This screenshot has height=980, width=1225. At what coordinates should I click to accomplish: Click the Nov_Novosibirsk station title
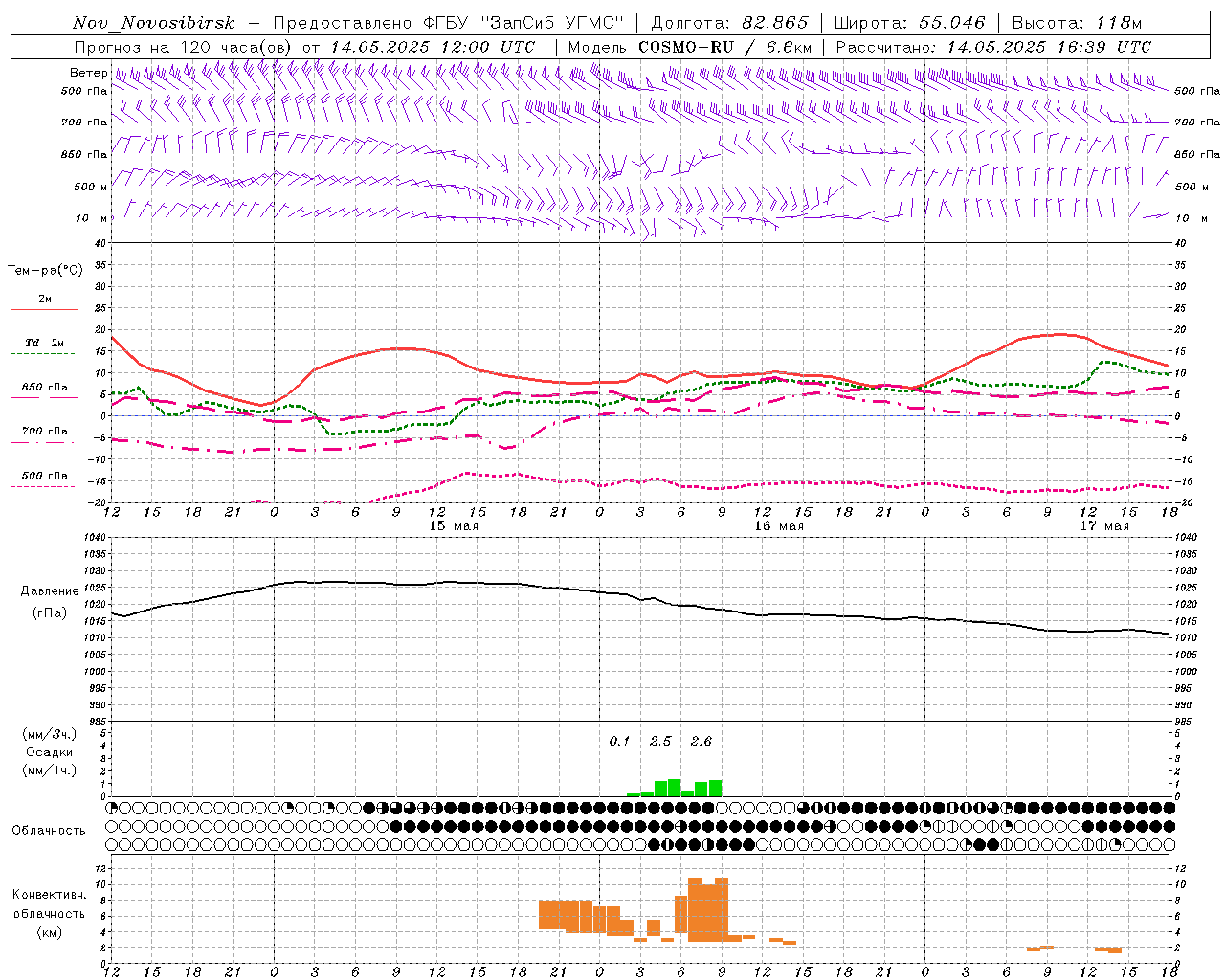coord(154,23)
